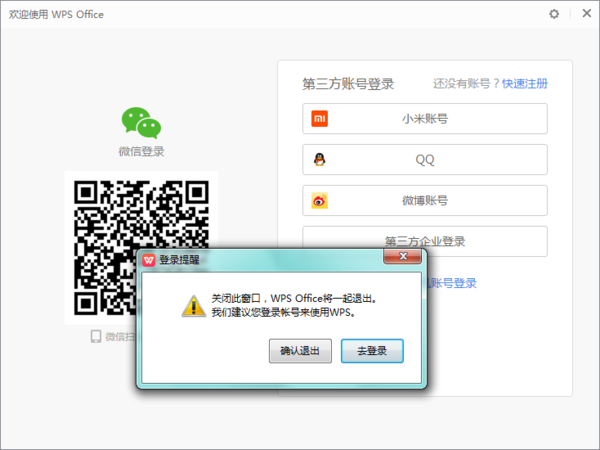This screenshot has height=450, width=600.
Task: Click the QQ penguin icon
Action: click(320, 159)
